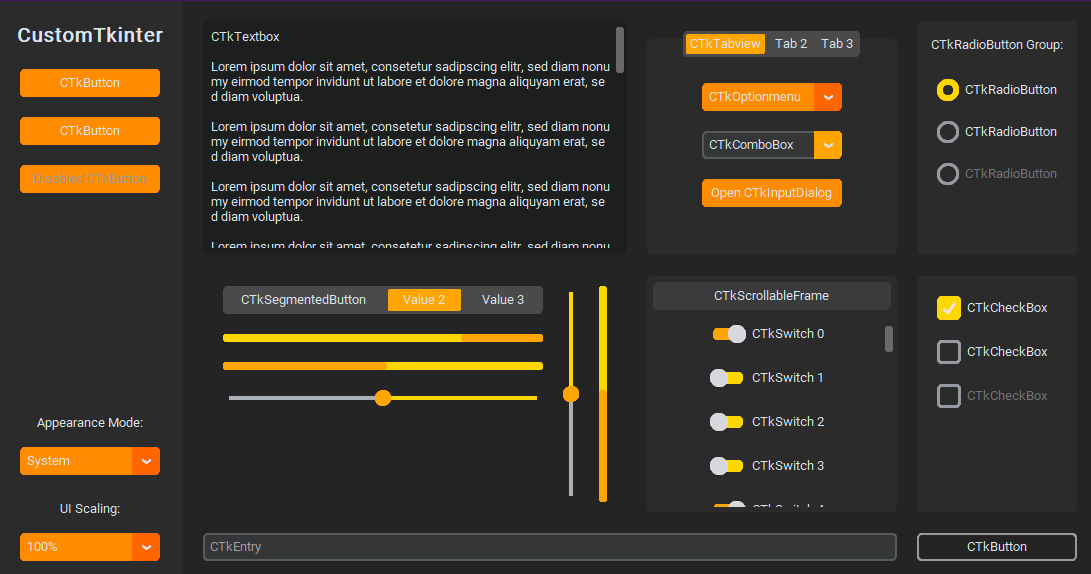The image size is (1091, 574).
Task: Open the System appearance mode dropdown
Action: point(76,461)
